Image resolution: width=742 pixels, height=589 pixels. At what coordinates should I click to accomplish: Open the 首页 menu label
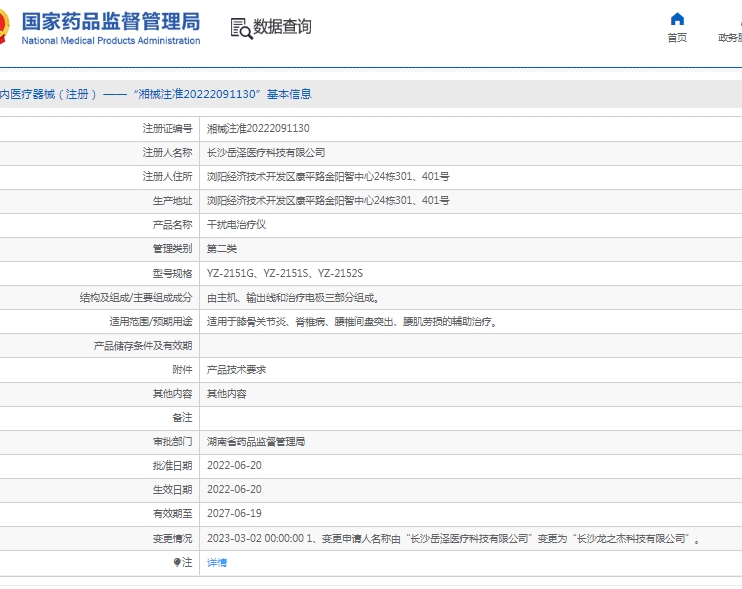[x=677, y=38]
